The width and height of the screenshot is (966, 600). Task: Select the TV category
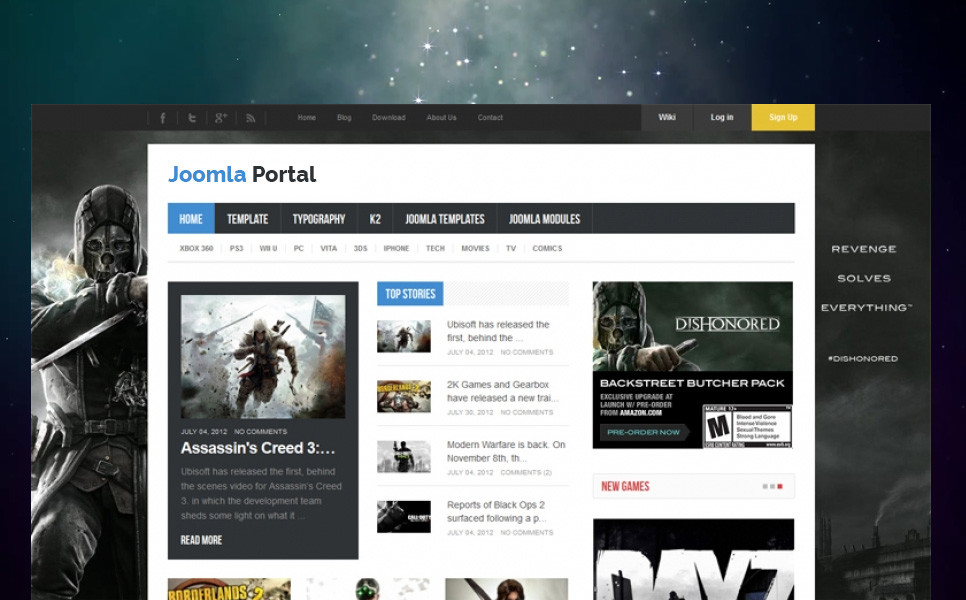(511, 248)
